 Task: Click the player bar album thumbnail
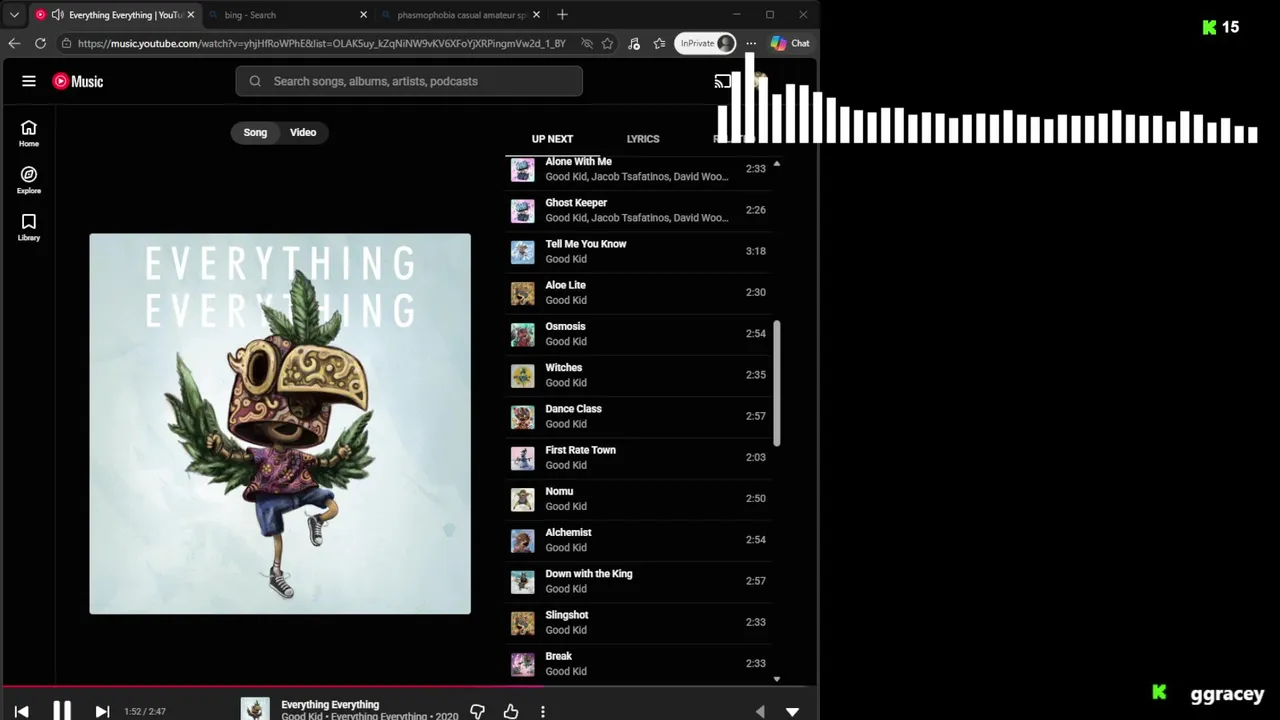click(255, 710)
